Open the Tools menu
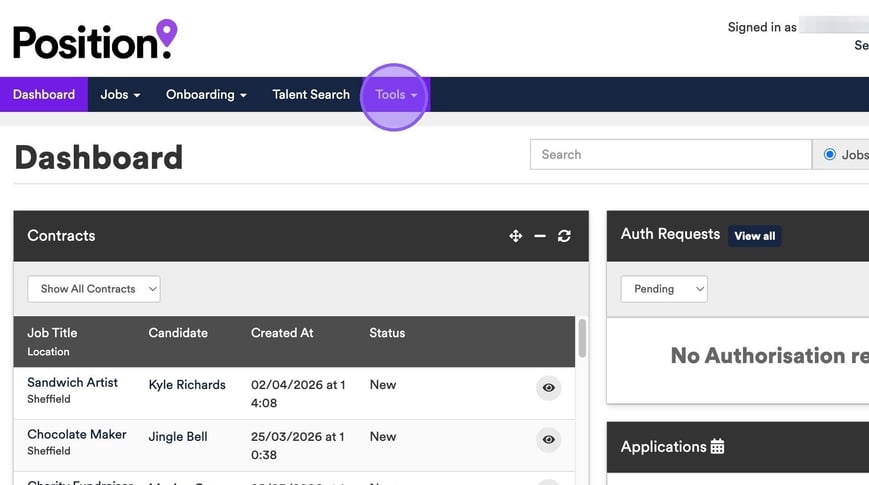The image size is (869, 485). tap(395, 95)
